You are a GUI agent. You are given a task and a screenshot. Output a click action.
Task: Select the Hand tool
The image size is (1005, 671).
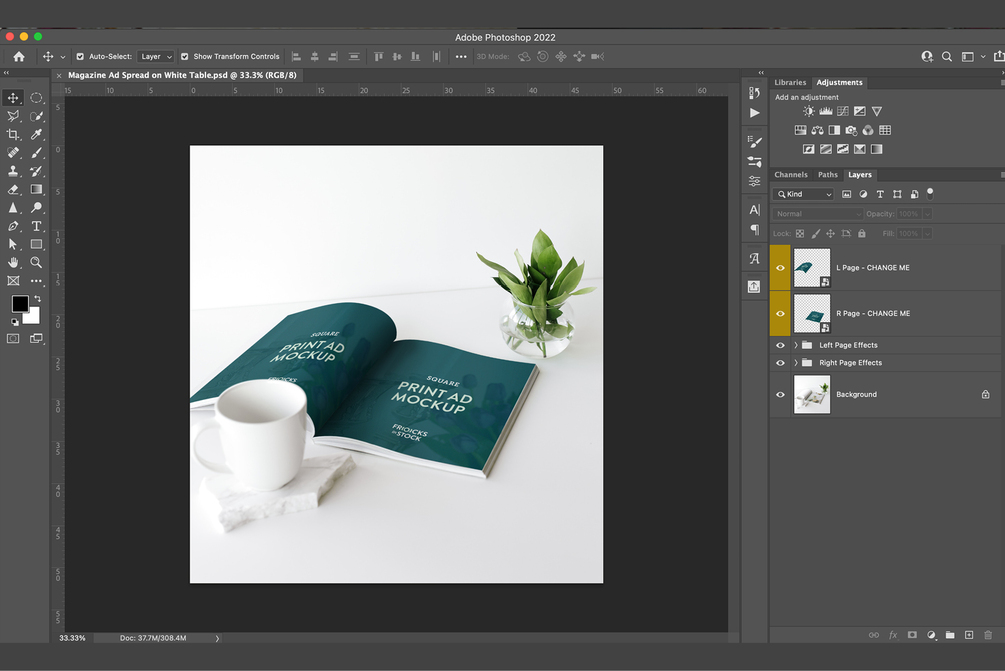[x=13, y=263]
